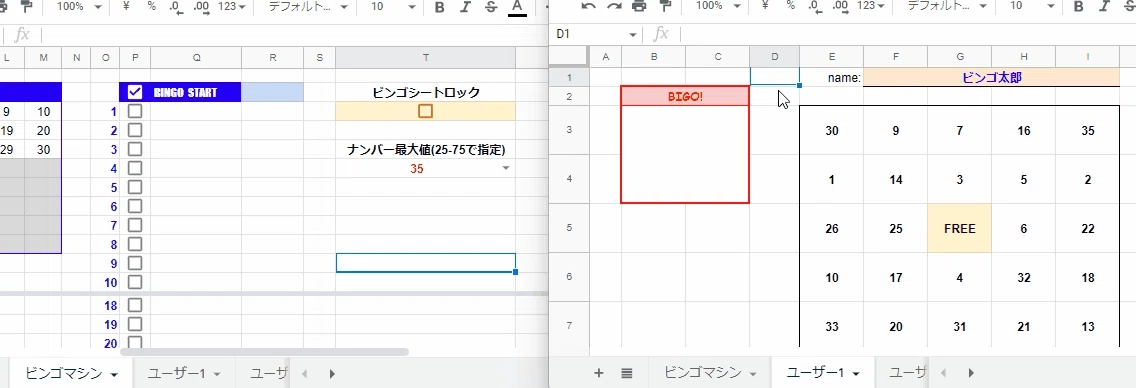Uncheck the BINGO START checkbox
Viewport: 1136px width, 388px height.
click(x=135, y=92)
